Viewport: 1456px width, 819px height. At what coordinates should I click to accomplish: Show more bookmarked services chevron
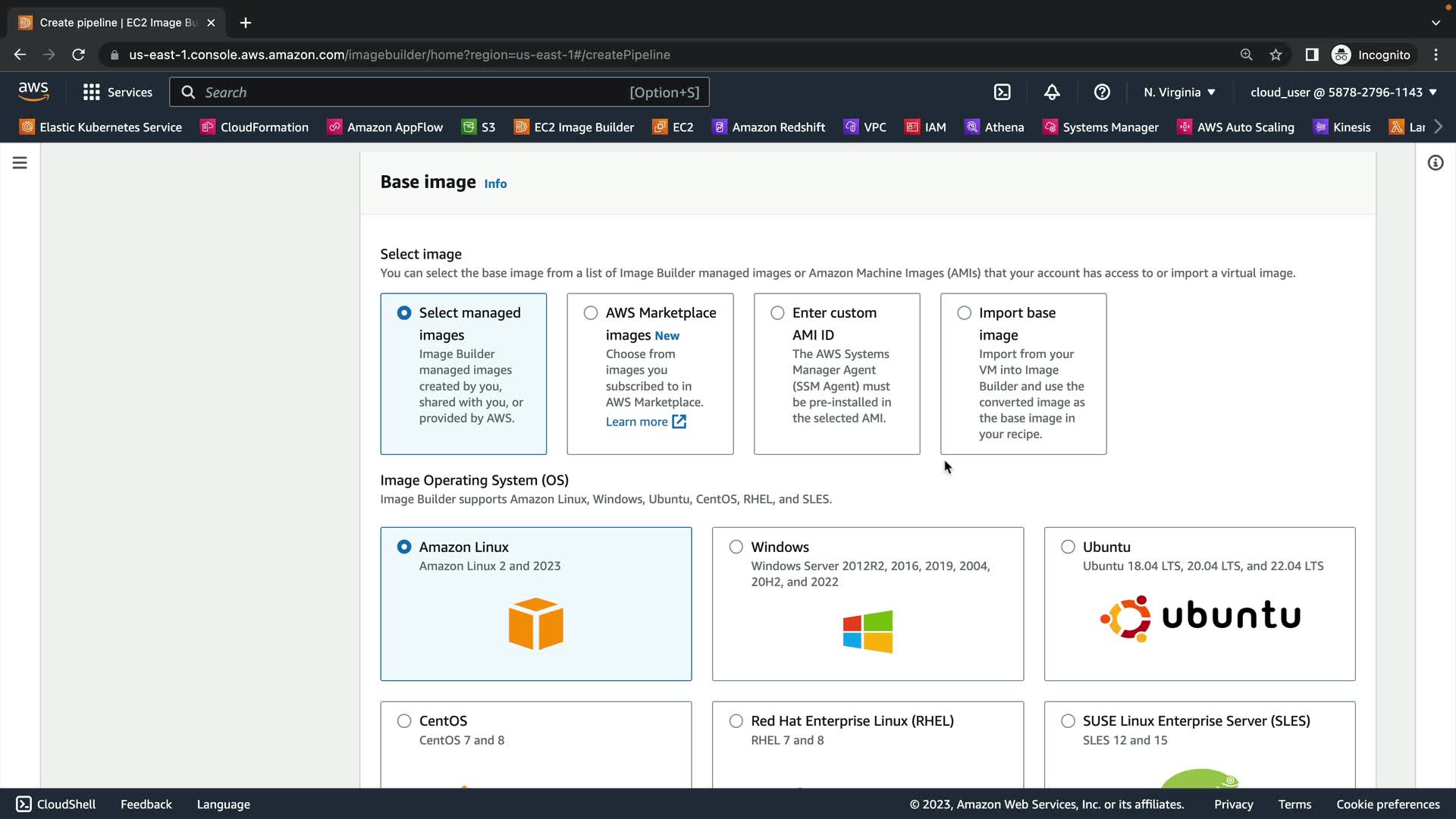tap(1439, 127)
